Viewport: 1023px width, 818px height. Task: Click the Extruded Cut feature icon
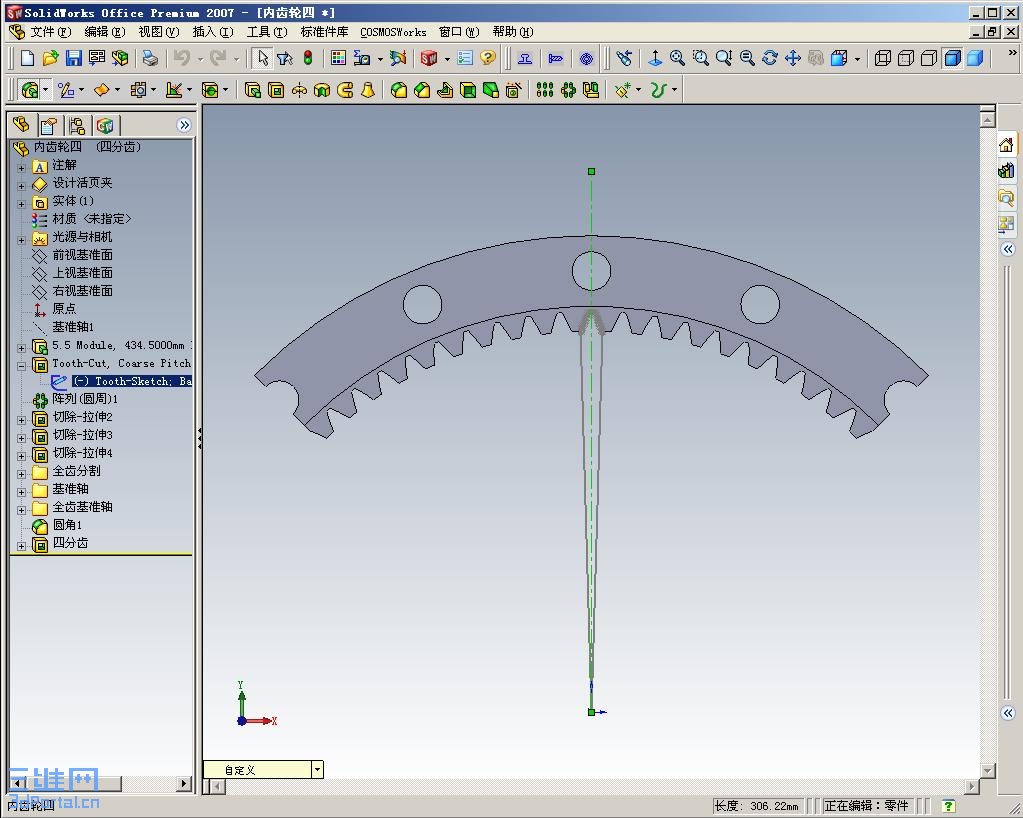pos(276,90)
